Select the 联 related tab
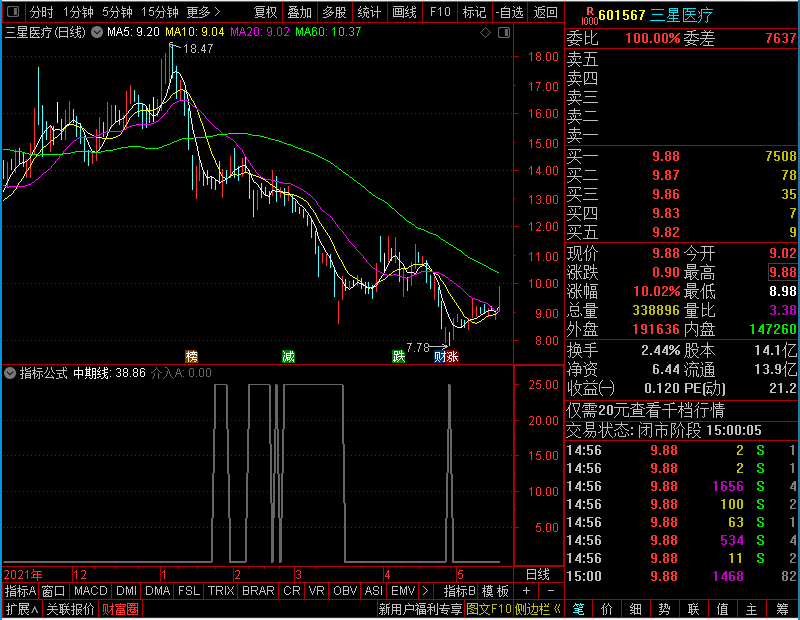Image resolution: width=800 pixels, height=620 pixels. tap(693, 609)
